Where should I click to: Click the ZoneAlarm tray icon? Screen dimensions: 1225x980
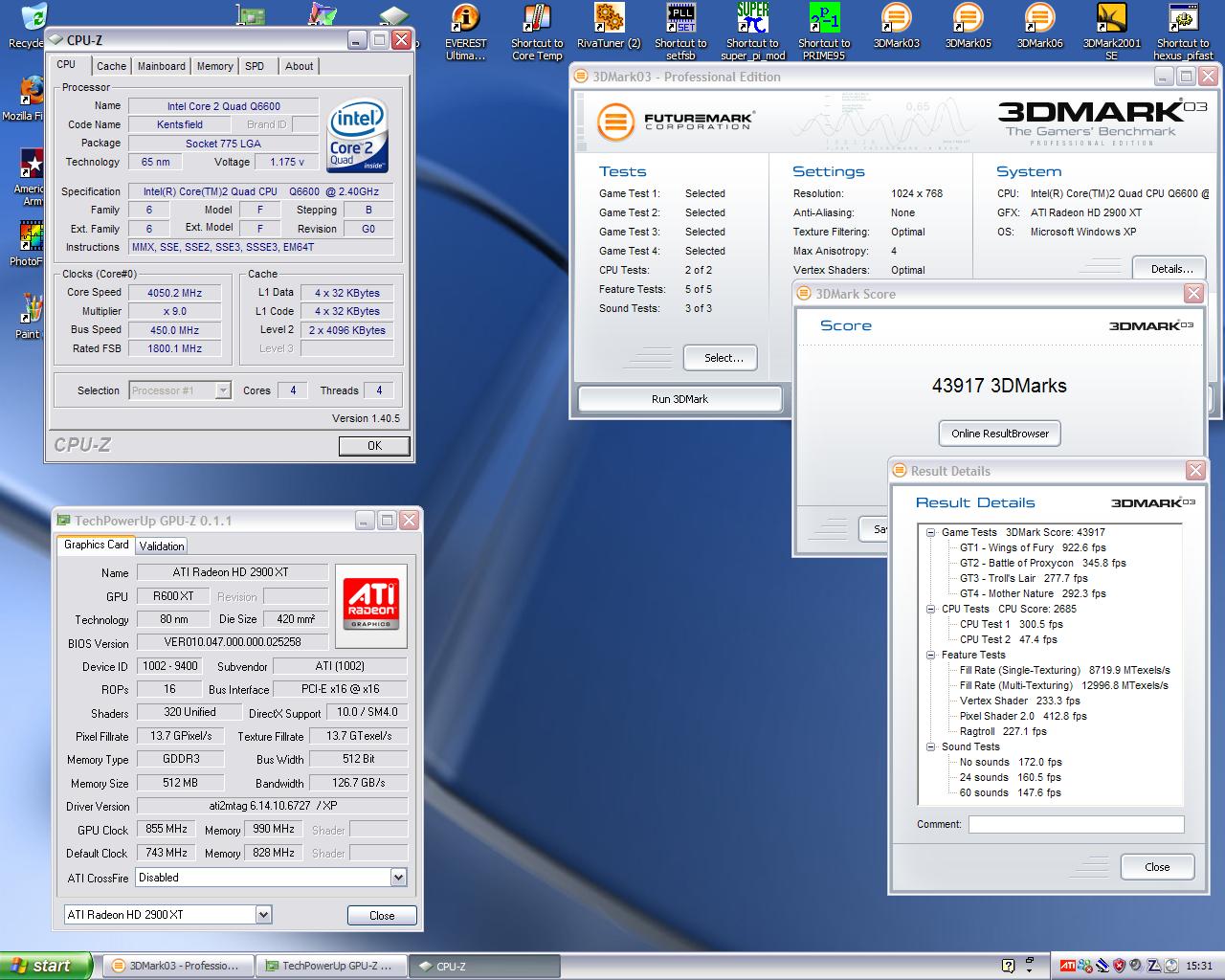coord(1154,966)
